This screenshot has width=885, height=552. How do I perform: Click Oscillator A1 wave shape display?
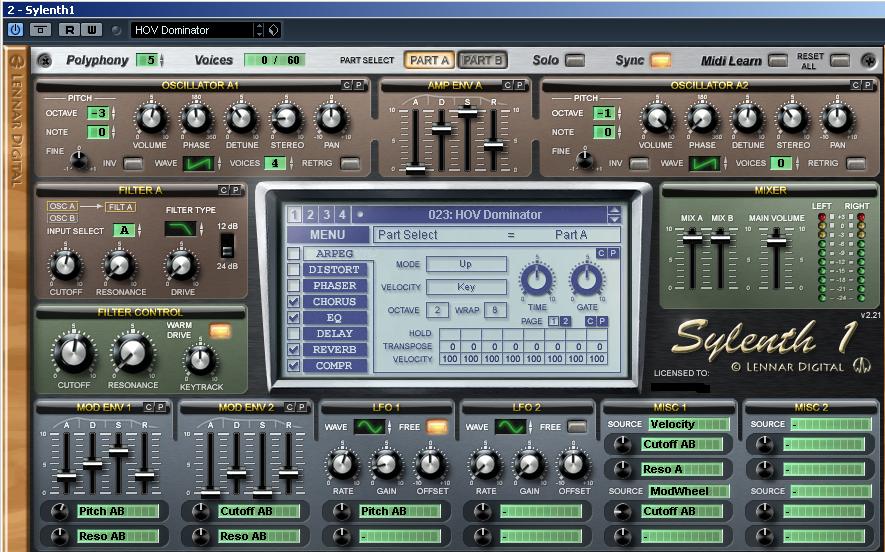coord(198,164)
